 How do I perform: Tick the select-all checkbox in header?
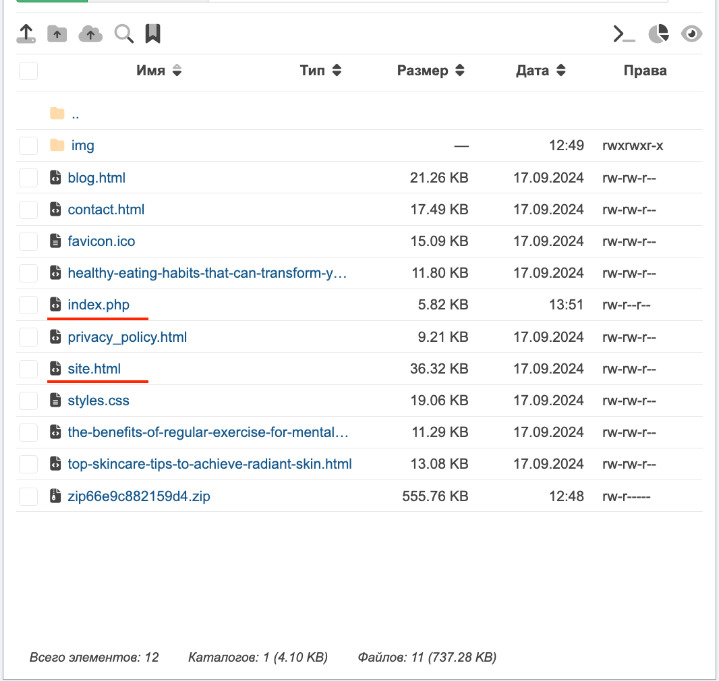(x=29, y=71)
